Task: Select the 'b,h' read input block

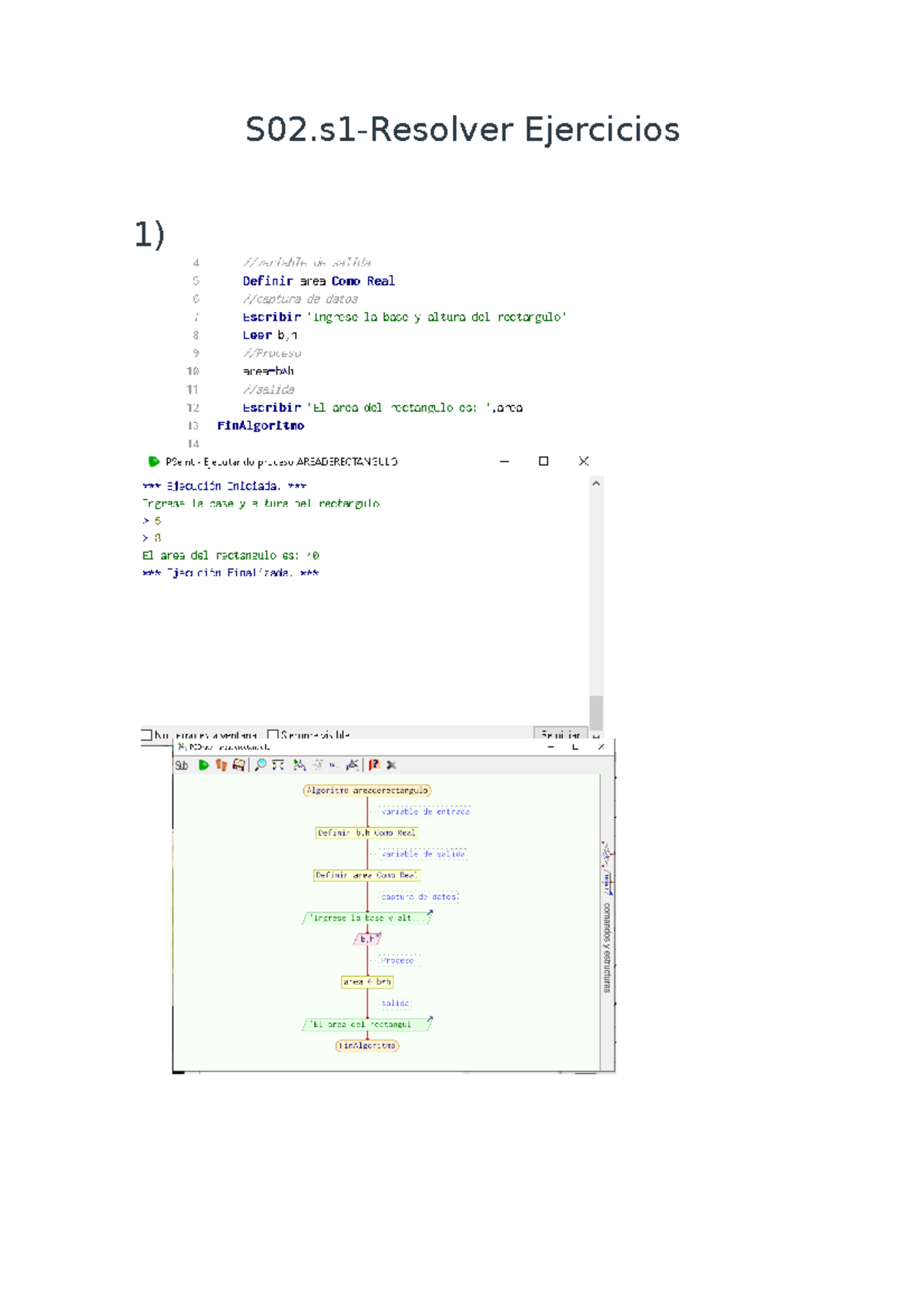Action: pos(367,939)
